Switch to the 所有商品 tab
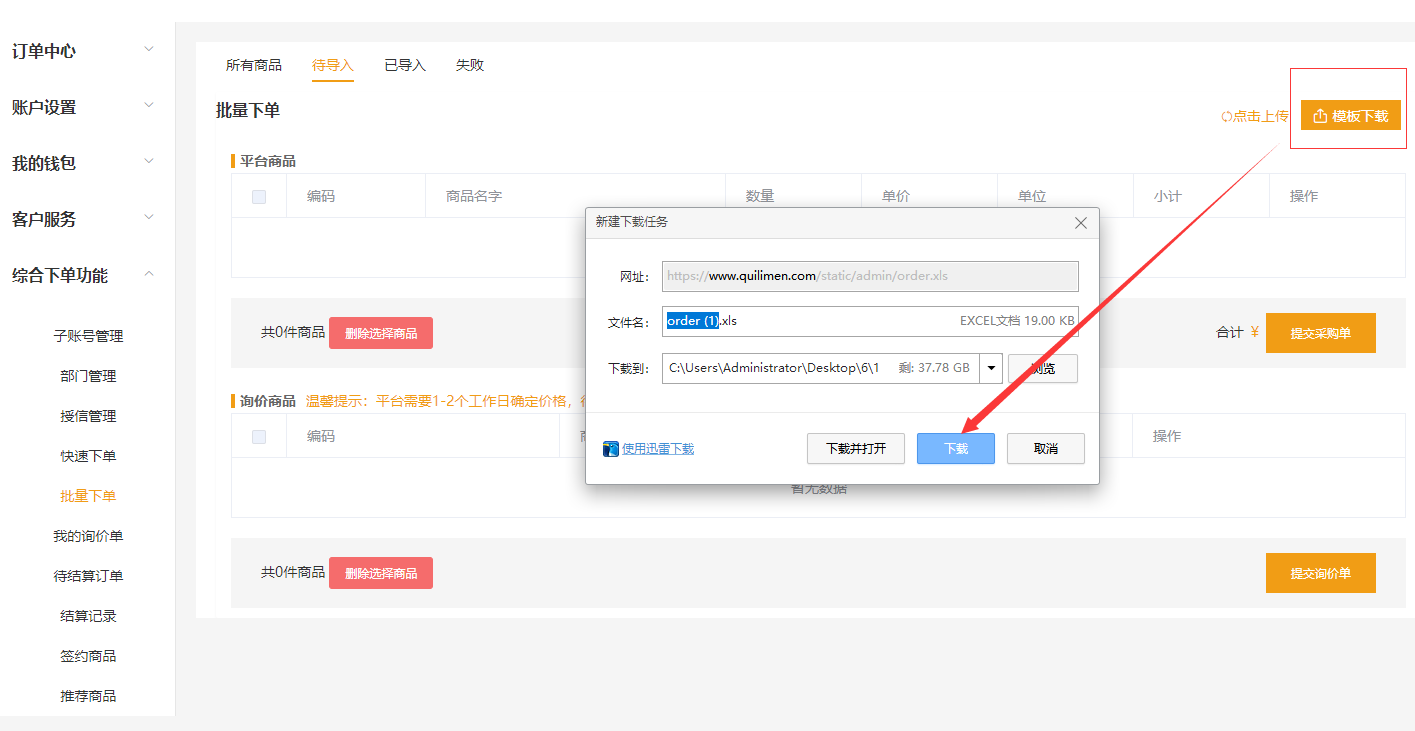 point(254,65)
